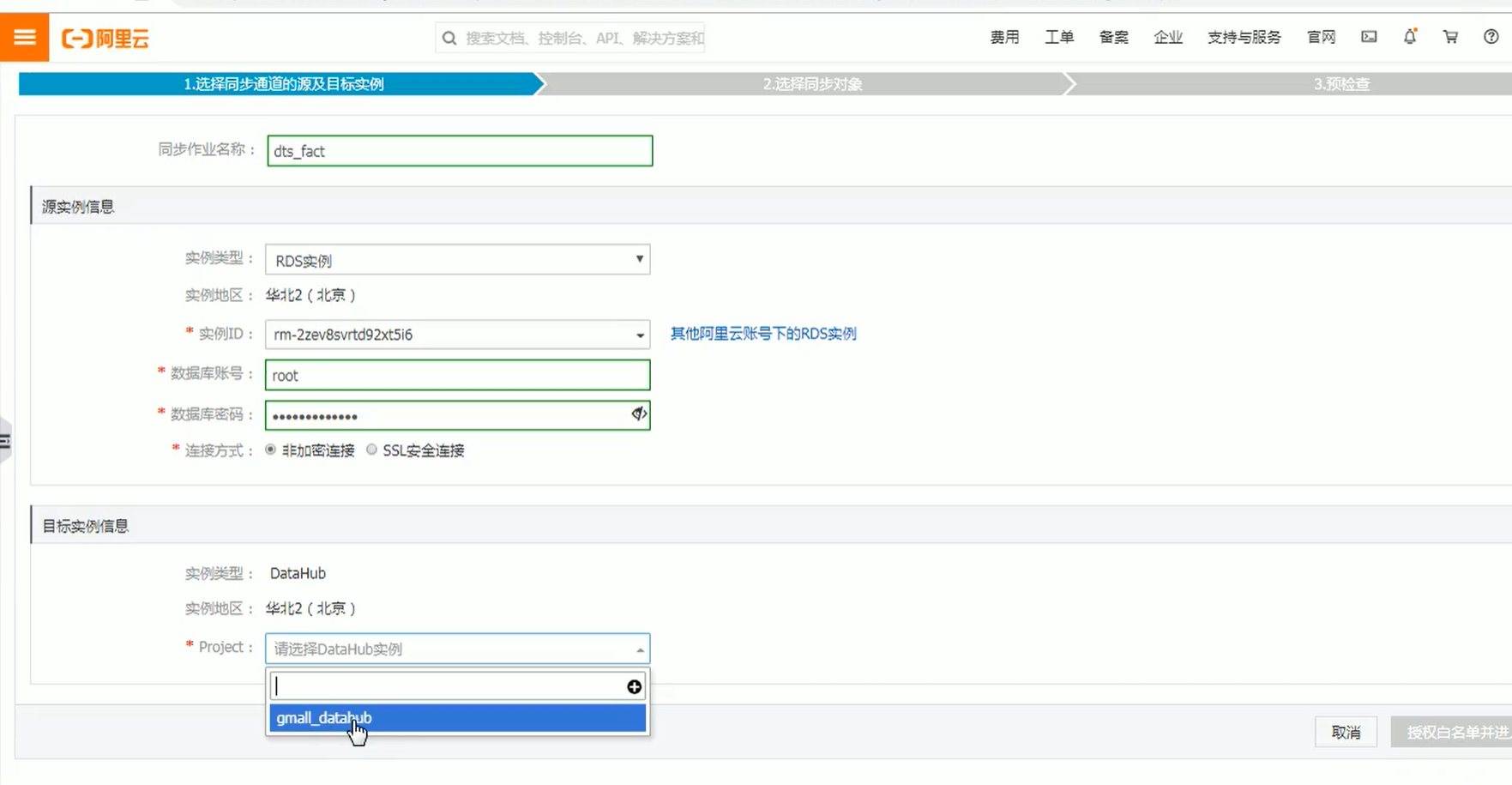Select the 非加密连接 radio button
Image resolution: width=1512 pixels, height=785 pixels.
[x=269, y=449]
